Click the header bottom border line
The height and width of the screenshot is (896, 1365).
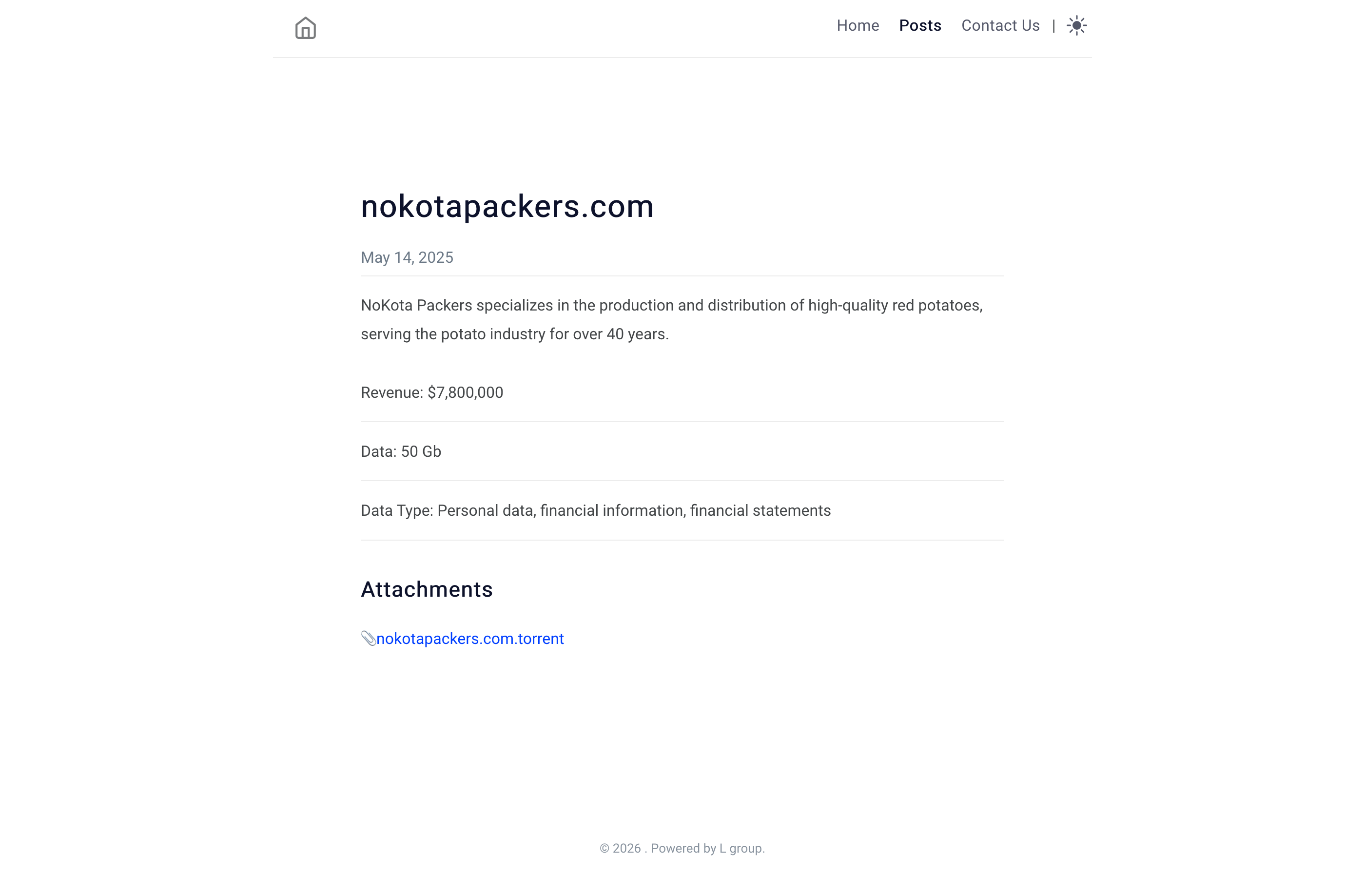(682, 58)
